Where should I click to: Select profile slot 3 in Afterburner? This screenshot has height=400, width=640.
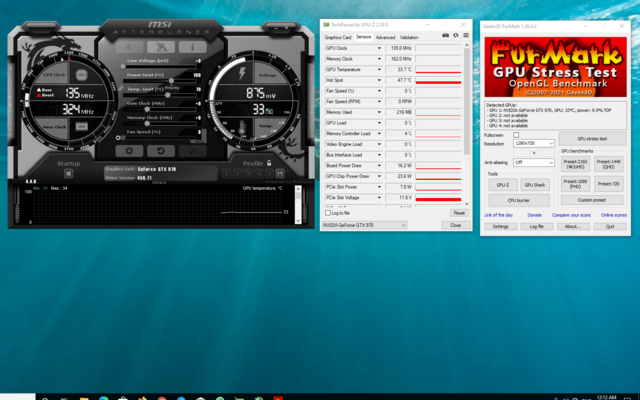pyautogui.click(x=248, y=173)
